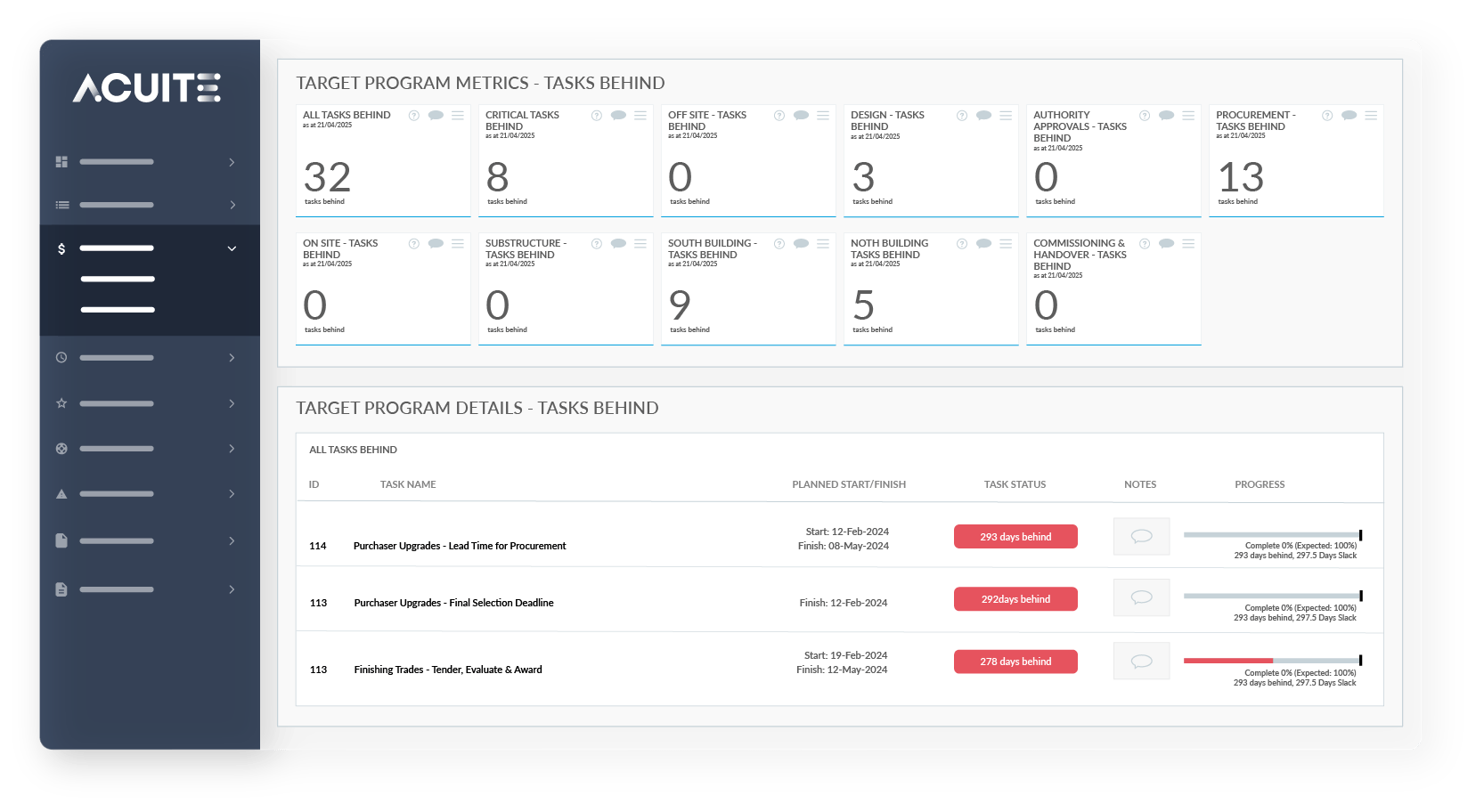Select Purchaser Upgrades - Lead Time for Procurement task

point(460,546)
